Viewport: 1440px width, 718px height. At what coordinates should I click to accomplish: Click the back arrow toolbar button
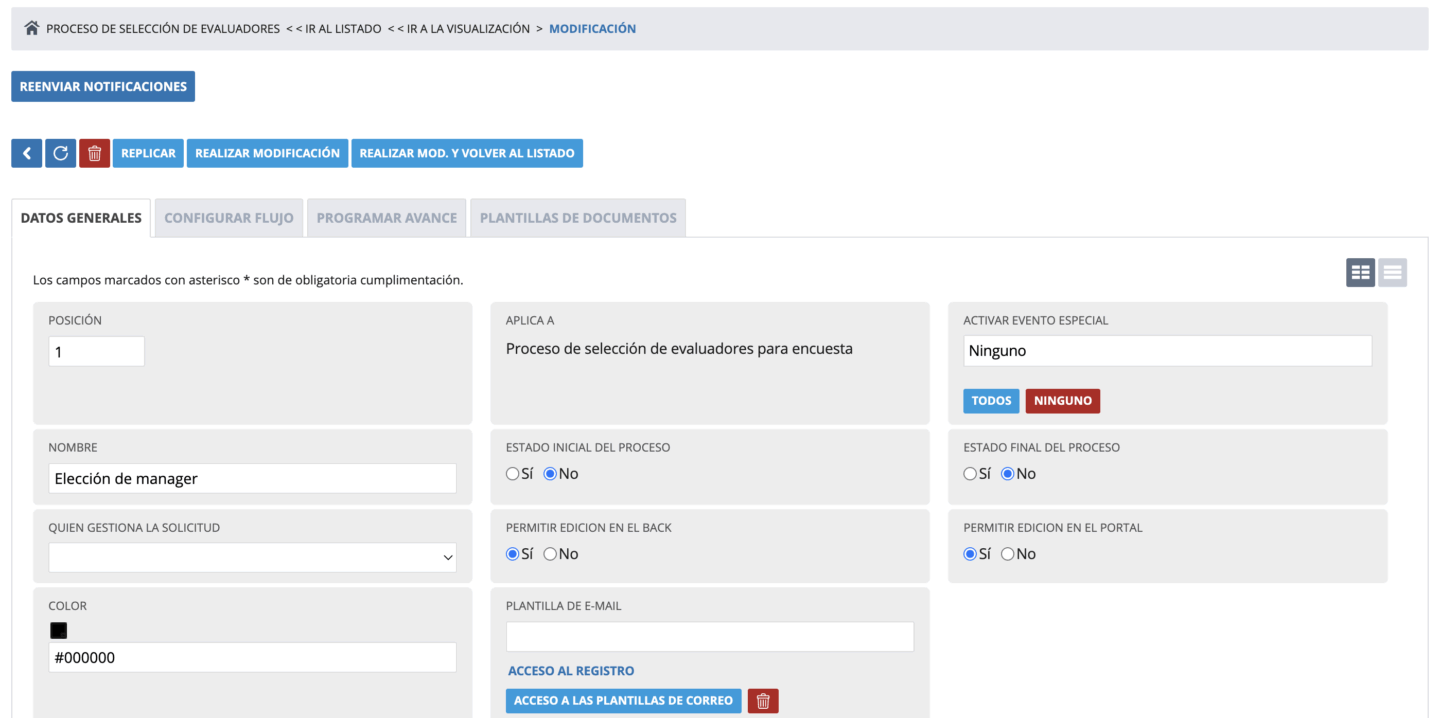27,153
